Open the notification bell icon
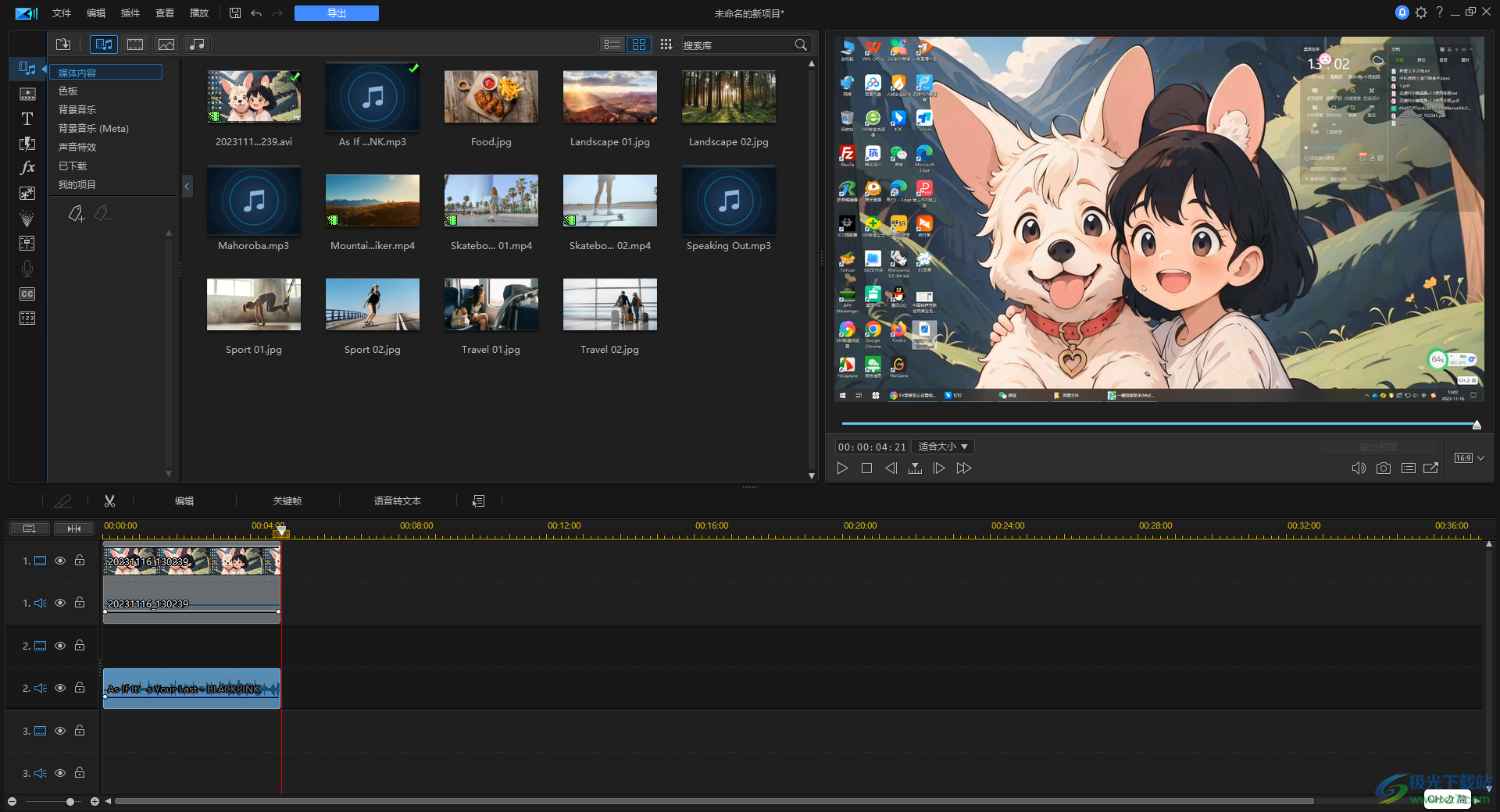Image resolution: width=1500 pixels, height=812 pixels. click(1402, 12)
